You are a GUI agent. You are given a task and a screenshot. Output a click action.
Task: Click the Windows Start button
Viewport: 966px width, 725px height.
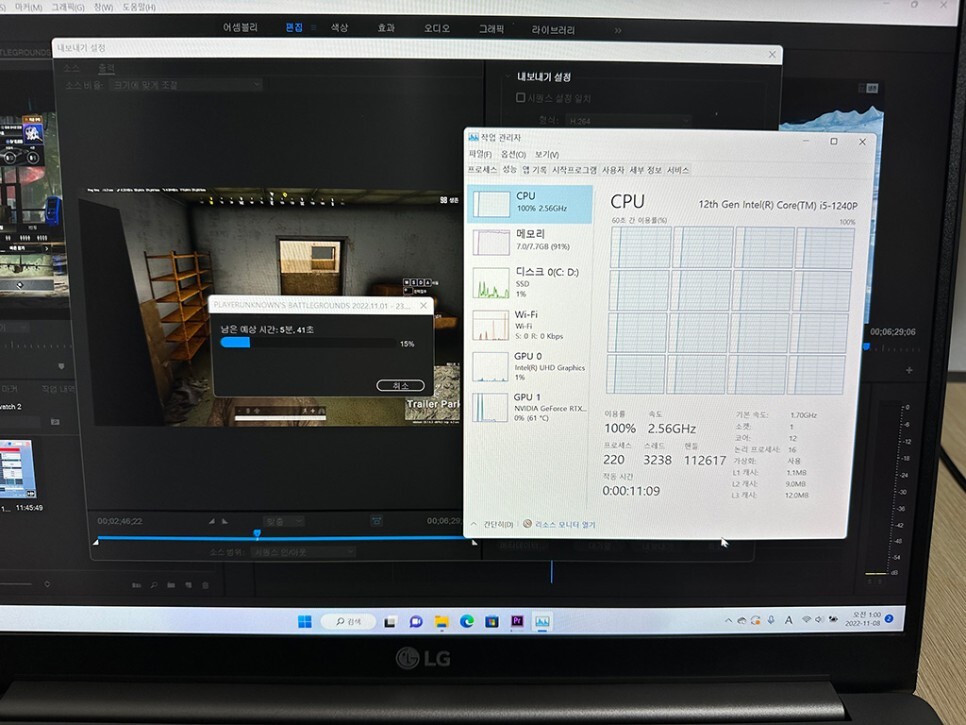(304, 622)
